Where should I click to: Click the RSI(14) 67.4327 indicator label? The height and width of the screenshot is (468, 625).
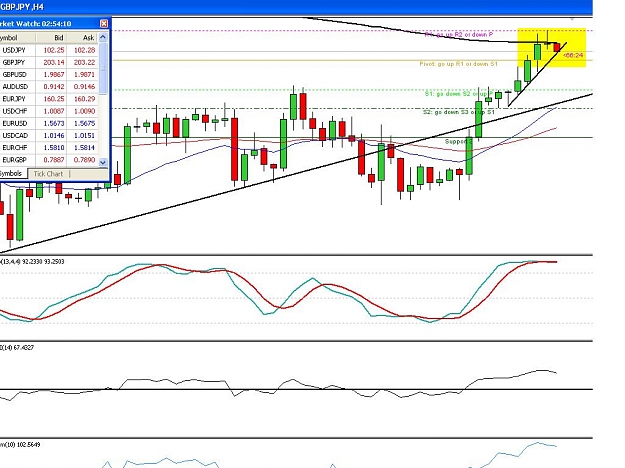coord(17,348)
